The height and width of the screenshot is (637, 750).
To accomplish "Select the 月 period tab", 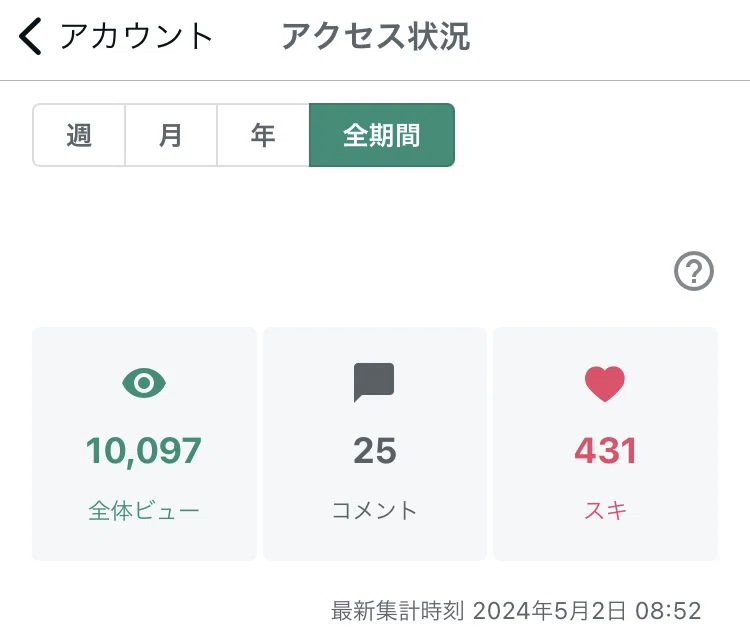I will point(171,135).
